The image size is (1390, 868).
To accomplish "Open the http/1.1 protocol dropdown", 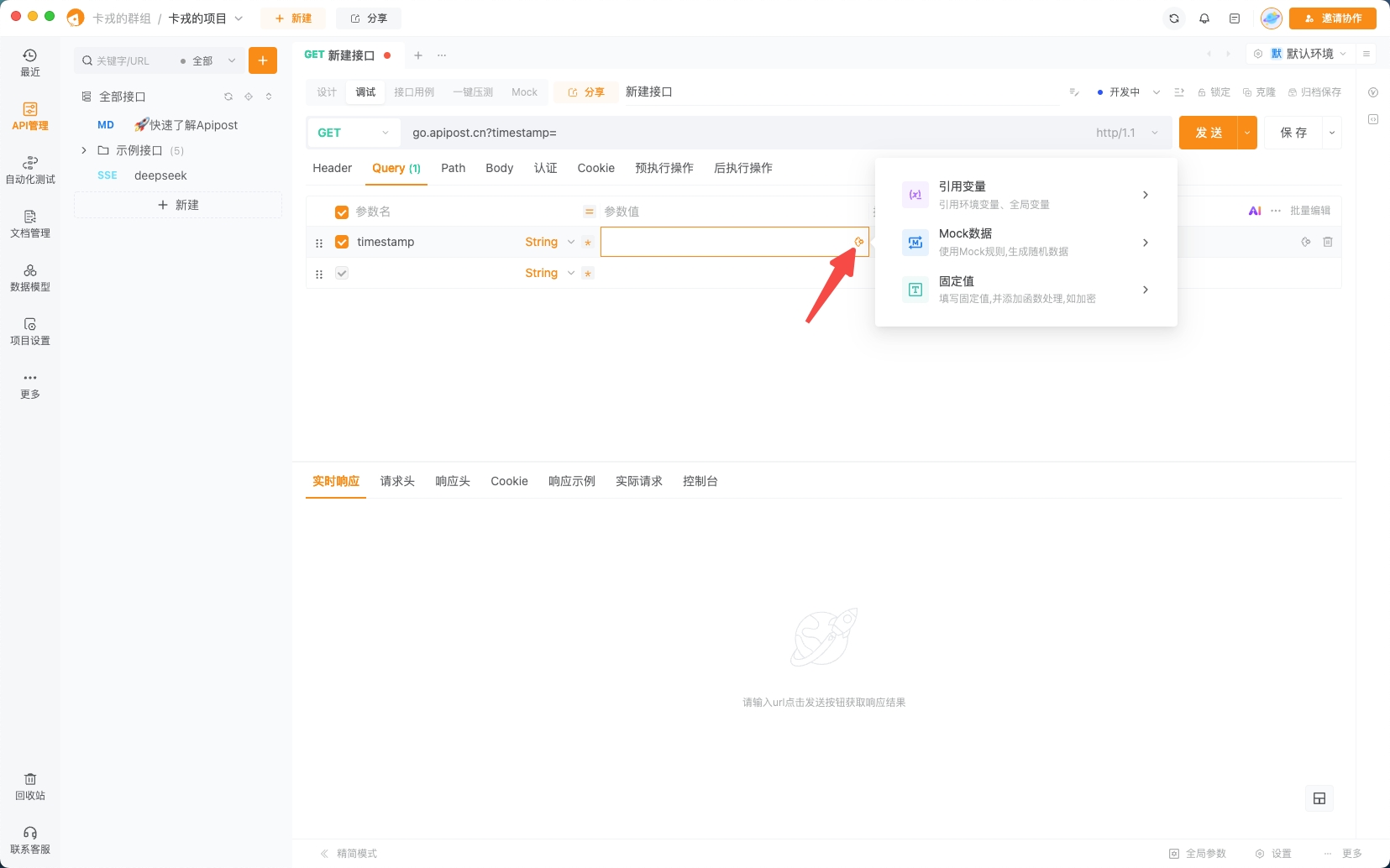I will tap(1127, 133).
